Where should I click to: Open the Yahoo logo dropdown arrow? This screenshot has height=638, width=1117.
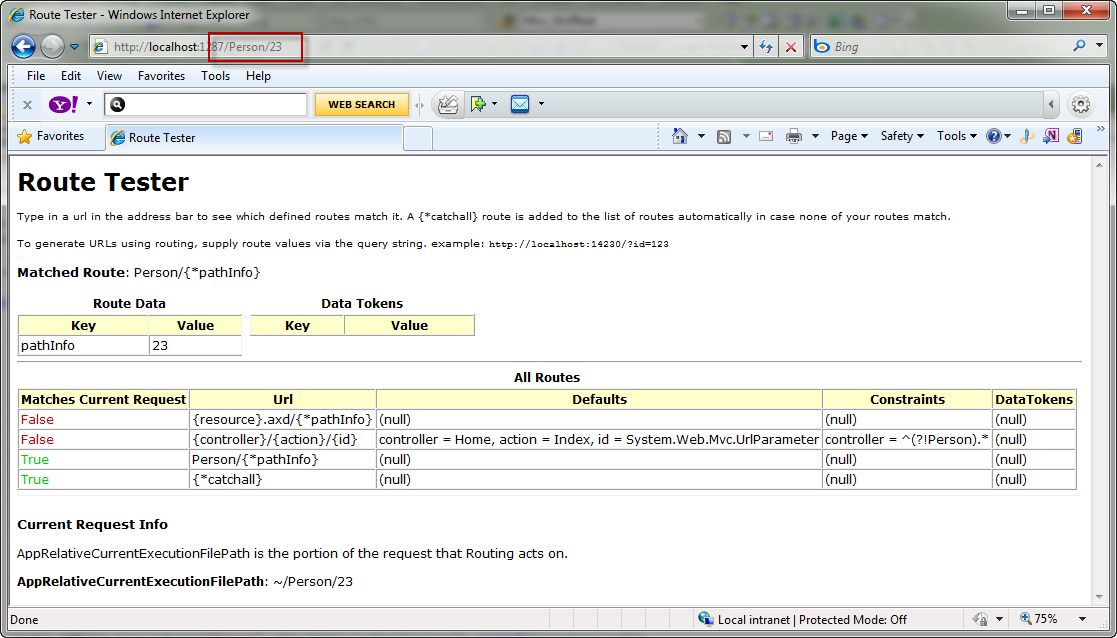(89, 104)
